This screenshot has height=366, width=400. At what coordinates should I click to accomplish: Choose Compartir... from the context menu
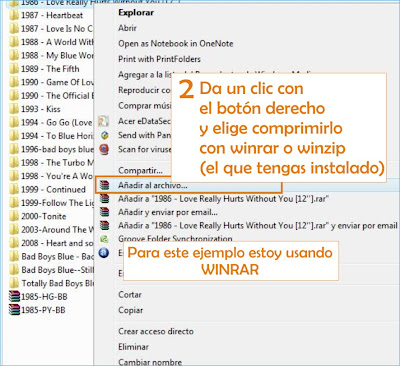pos(140,170)
